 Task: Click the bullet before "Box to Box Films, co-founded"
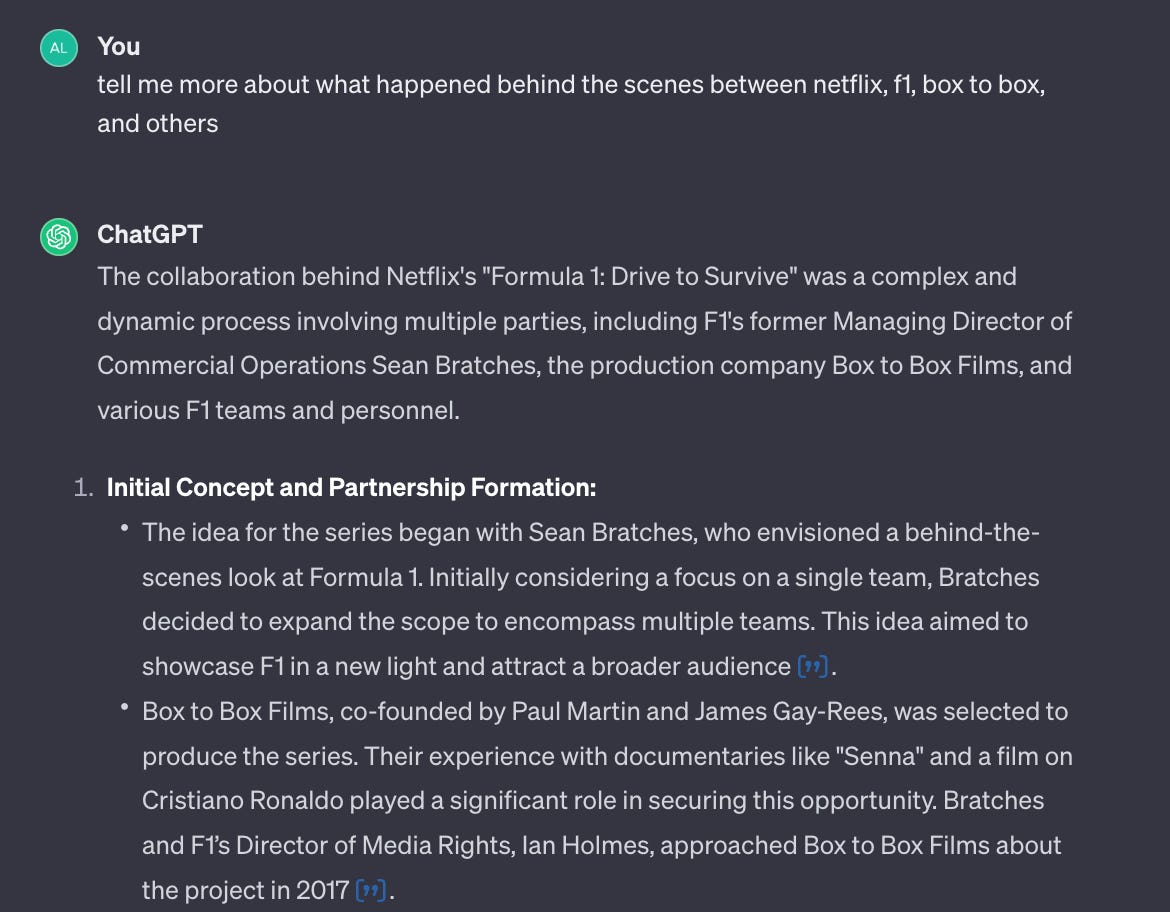click(x=125, y=707)
